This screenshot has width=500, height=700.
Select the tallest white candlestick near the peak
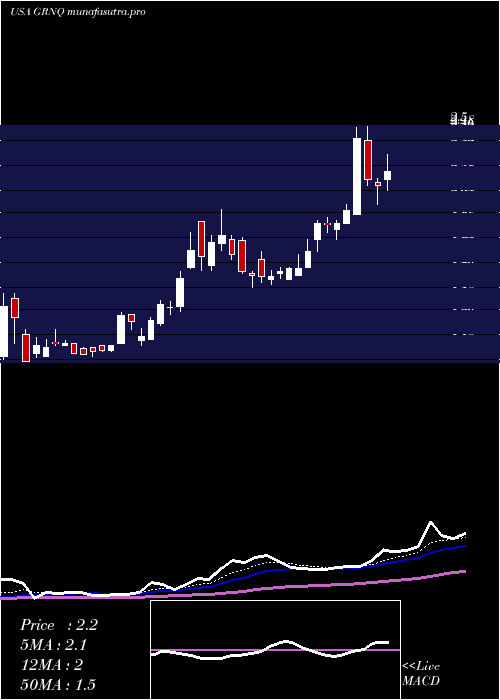(x=357, y=176)
